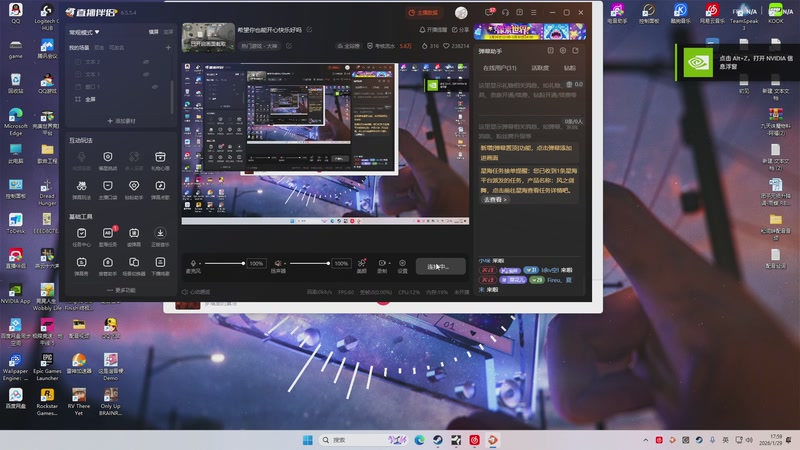This screenshot has width=800, height=450.
Task: Toggle visibility of the 文本 1 source
Action: [x=146, y=74]
